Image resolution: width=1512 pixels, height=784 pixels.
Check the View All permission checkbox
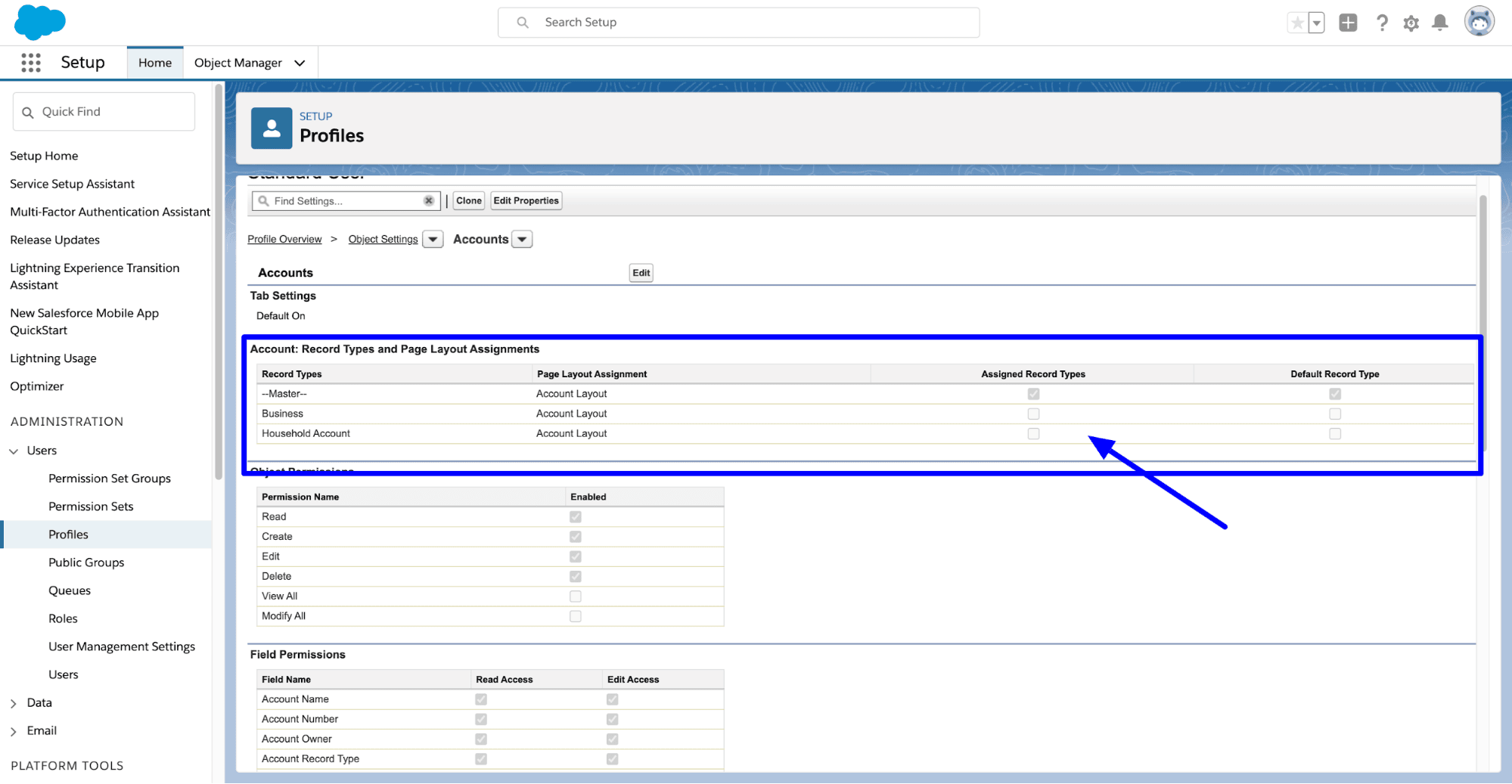click(x=576, y=597)
